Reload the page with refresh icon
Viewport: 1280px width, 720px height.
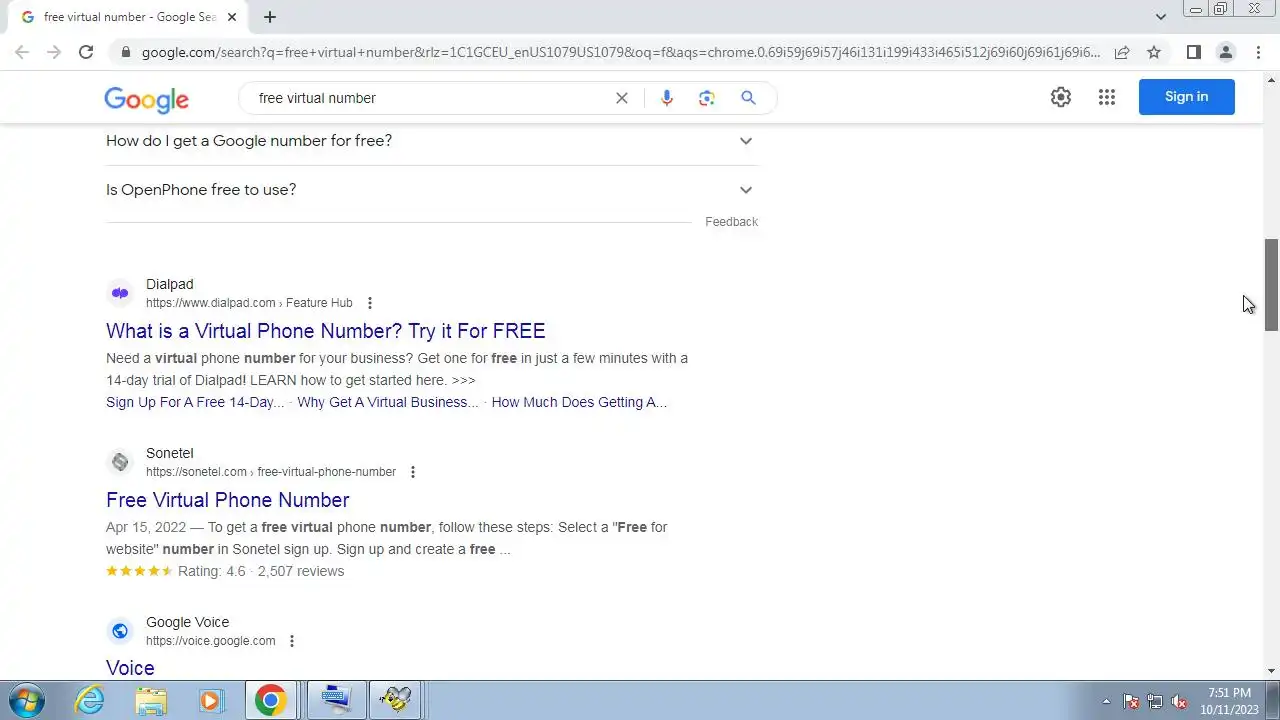click(86, 52)
